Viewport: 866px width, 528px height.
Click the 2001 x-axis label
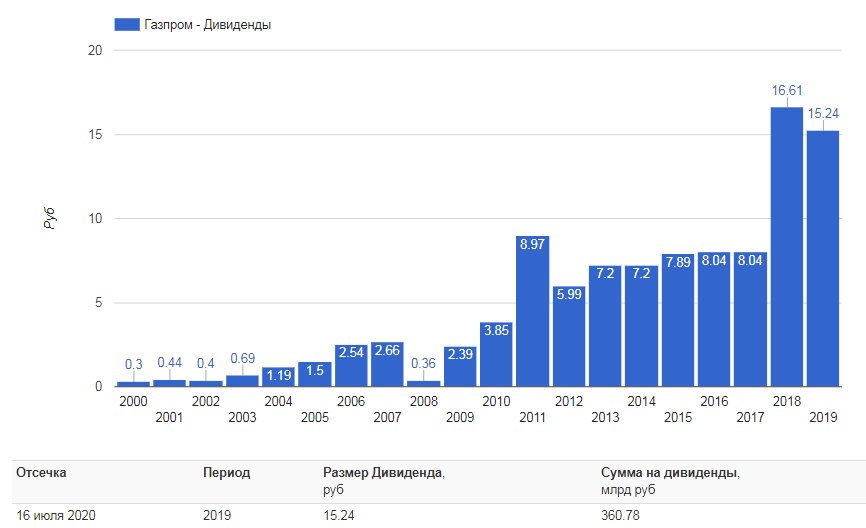point(169,417)
